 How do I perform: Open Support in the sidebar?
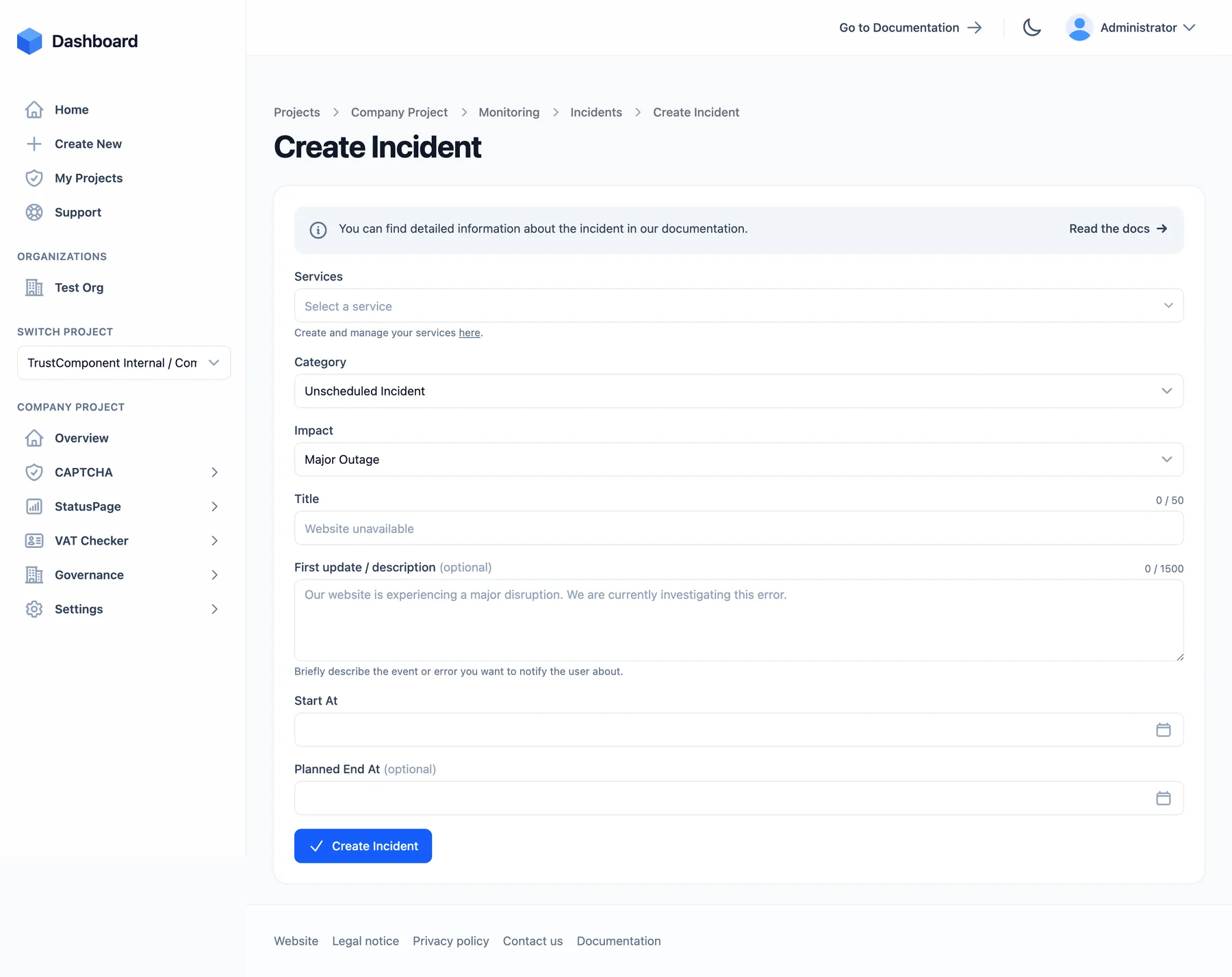pos(78,212)
